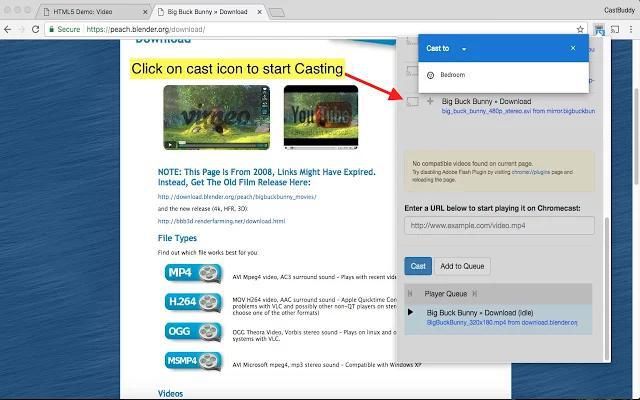Skip to next item in Player Queue

click(475, 293)
